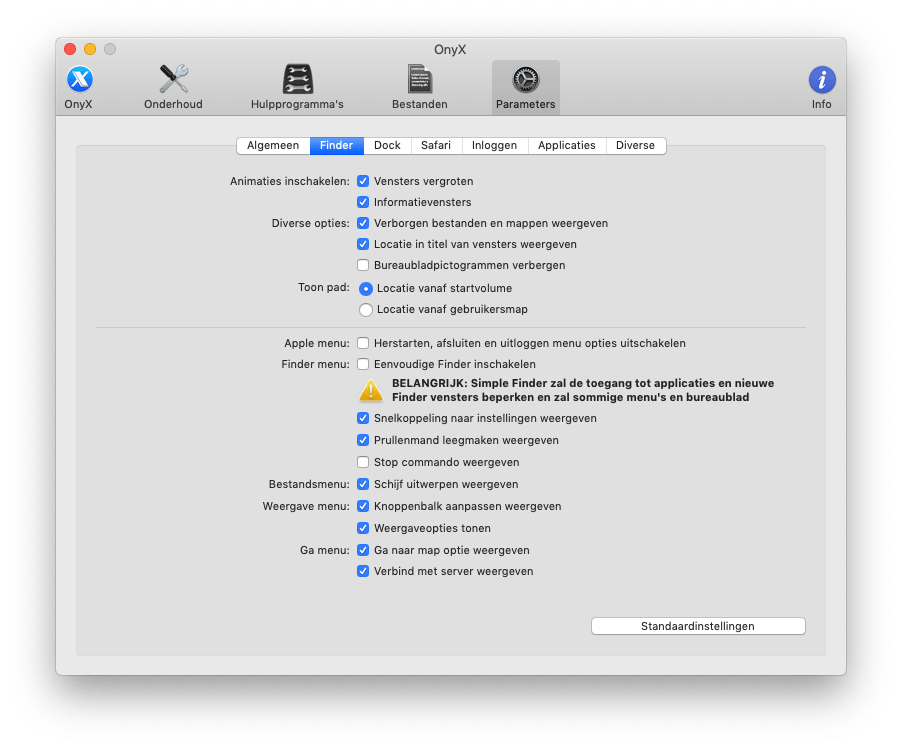Toggle Snelkoppeling naar instellingen weergeven
The height and width of the screenshot is (749, 902).
363,418
